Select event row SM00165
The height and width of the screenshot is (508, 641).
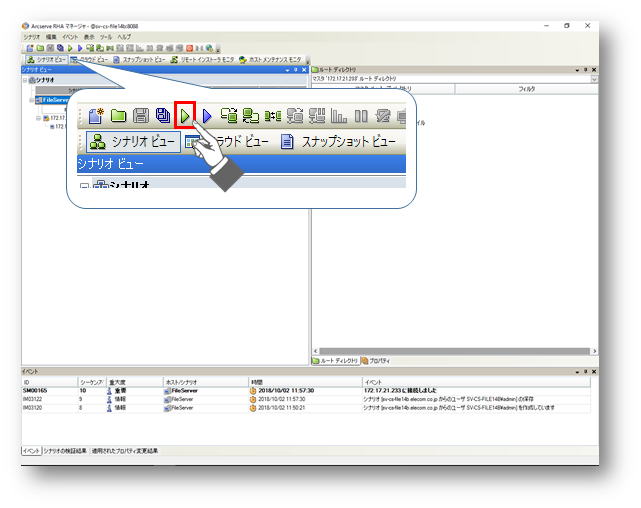pos(306,391)
